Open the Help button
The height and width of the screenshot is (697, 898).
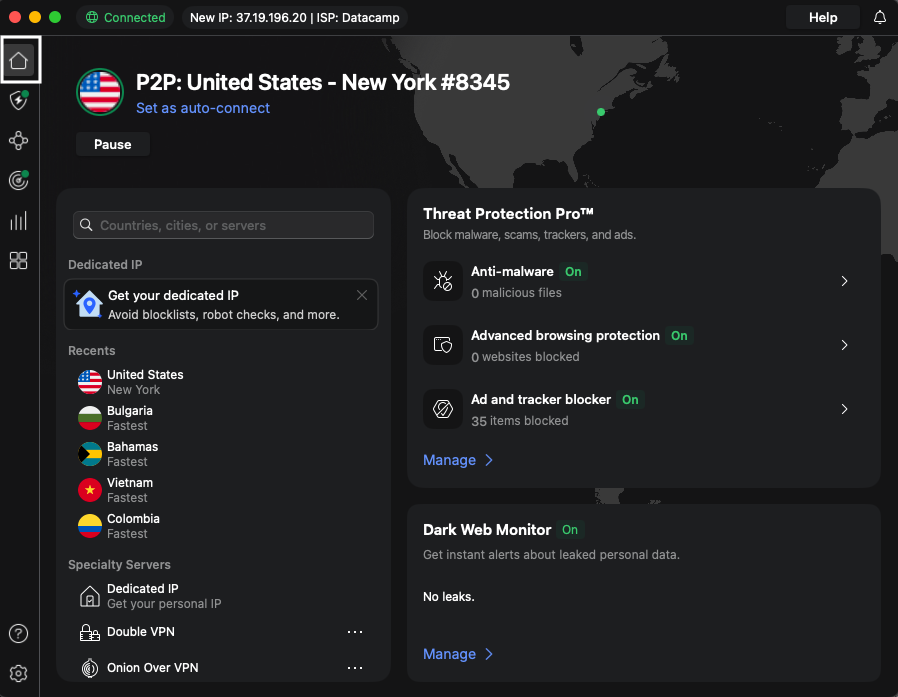point(823,18)
